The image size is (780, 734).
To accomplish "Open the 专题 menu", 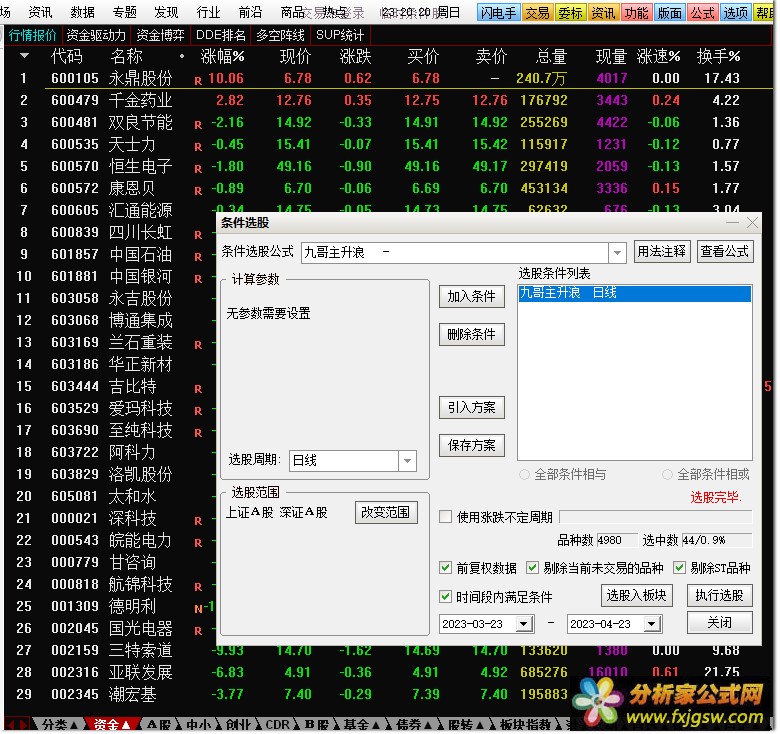I will 124,12.
